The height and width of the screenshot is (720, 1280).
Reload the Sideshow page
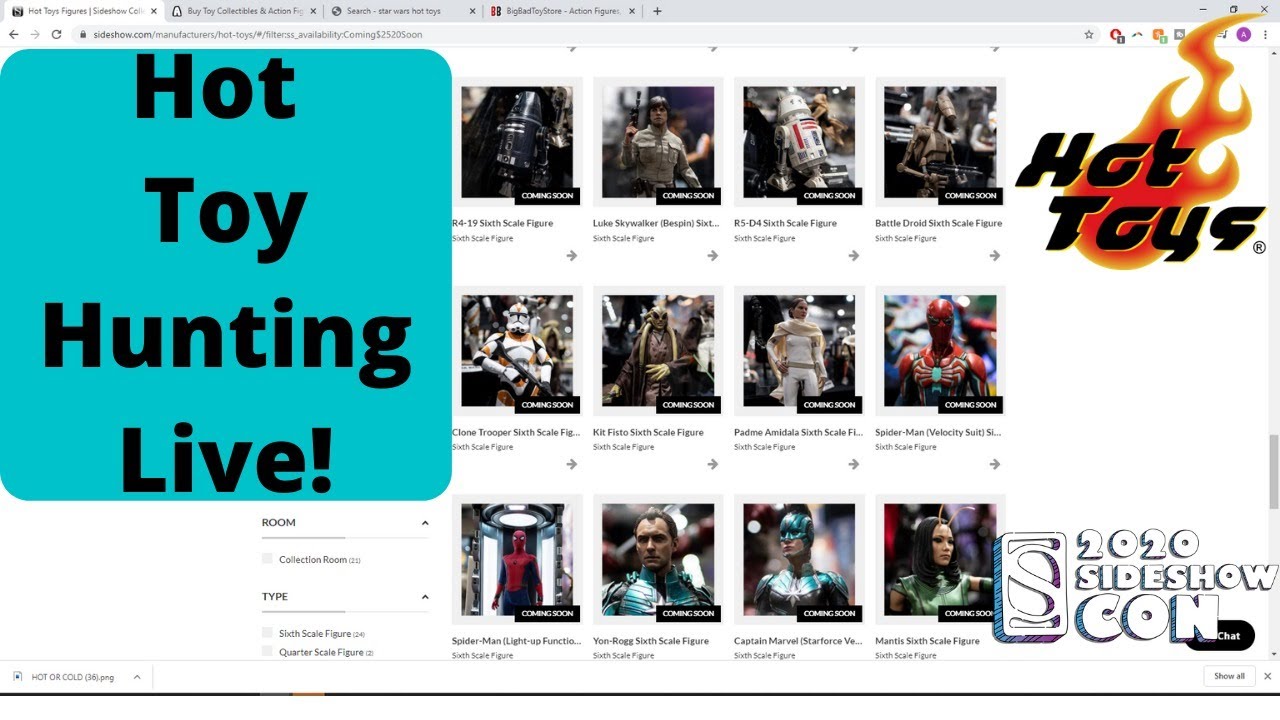click(x=57, y=34)
